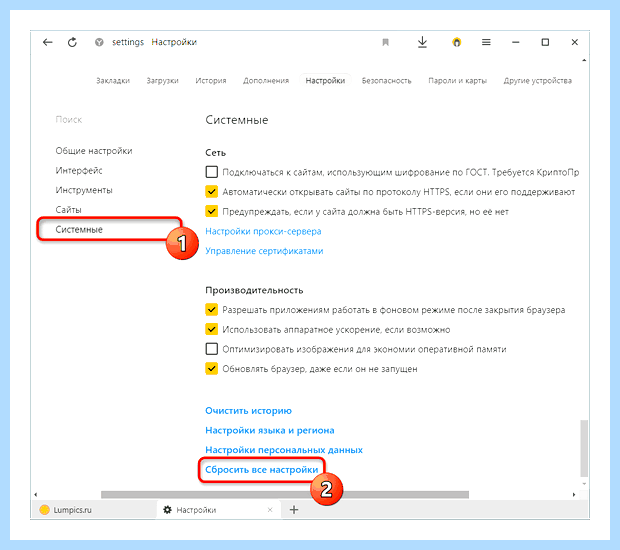The height and width of the screenshot is (550, 620).
Task: Maximize the browser window
Action: click(545, 42)
